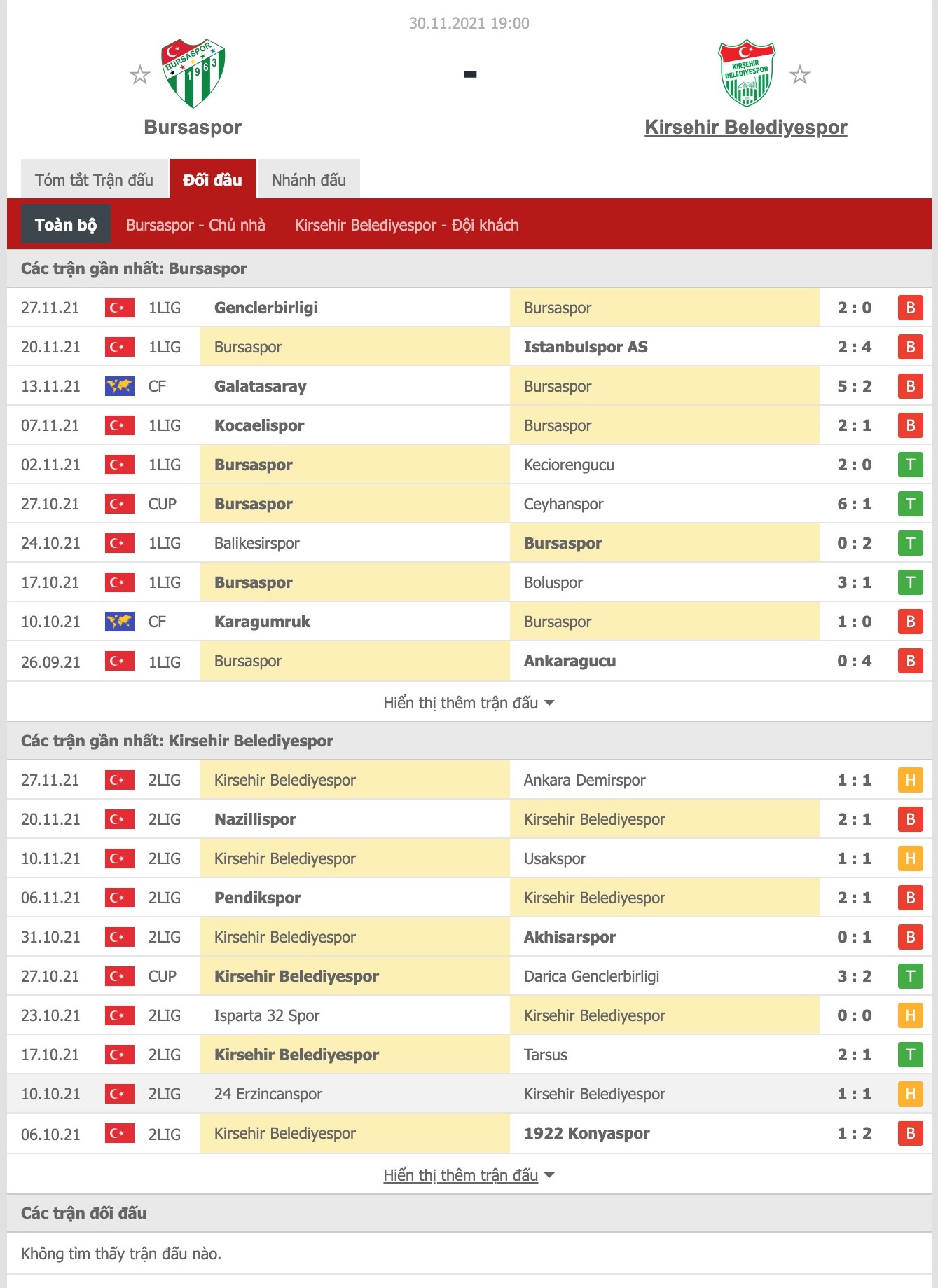Image resolution: width=938 pixels, height=1288 pixels.
Task: Open the Kirsehir Belediyespor club logo
Action: pyautogui.click(x=747, y=73)
